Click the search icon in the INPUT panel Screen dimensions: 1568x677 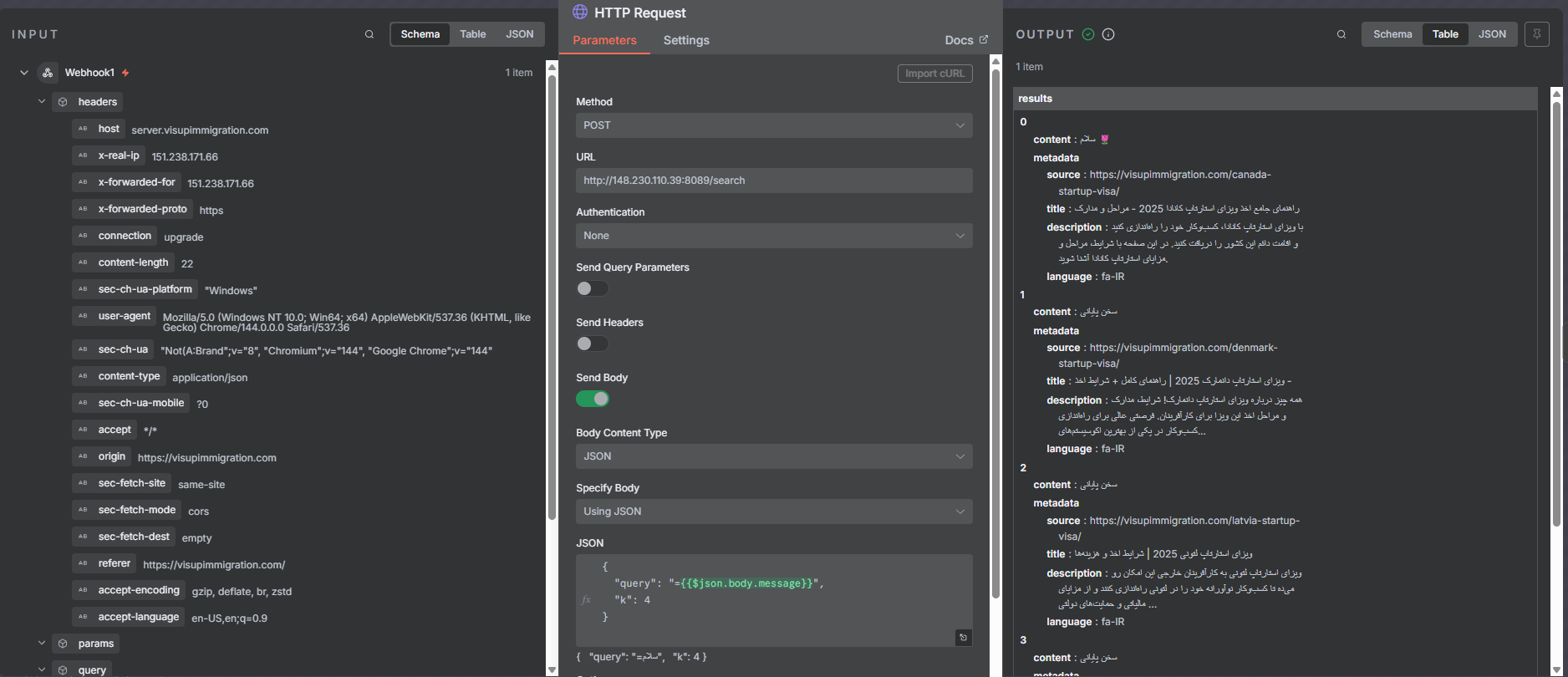[x=369, y=34]
